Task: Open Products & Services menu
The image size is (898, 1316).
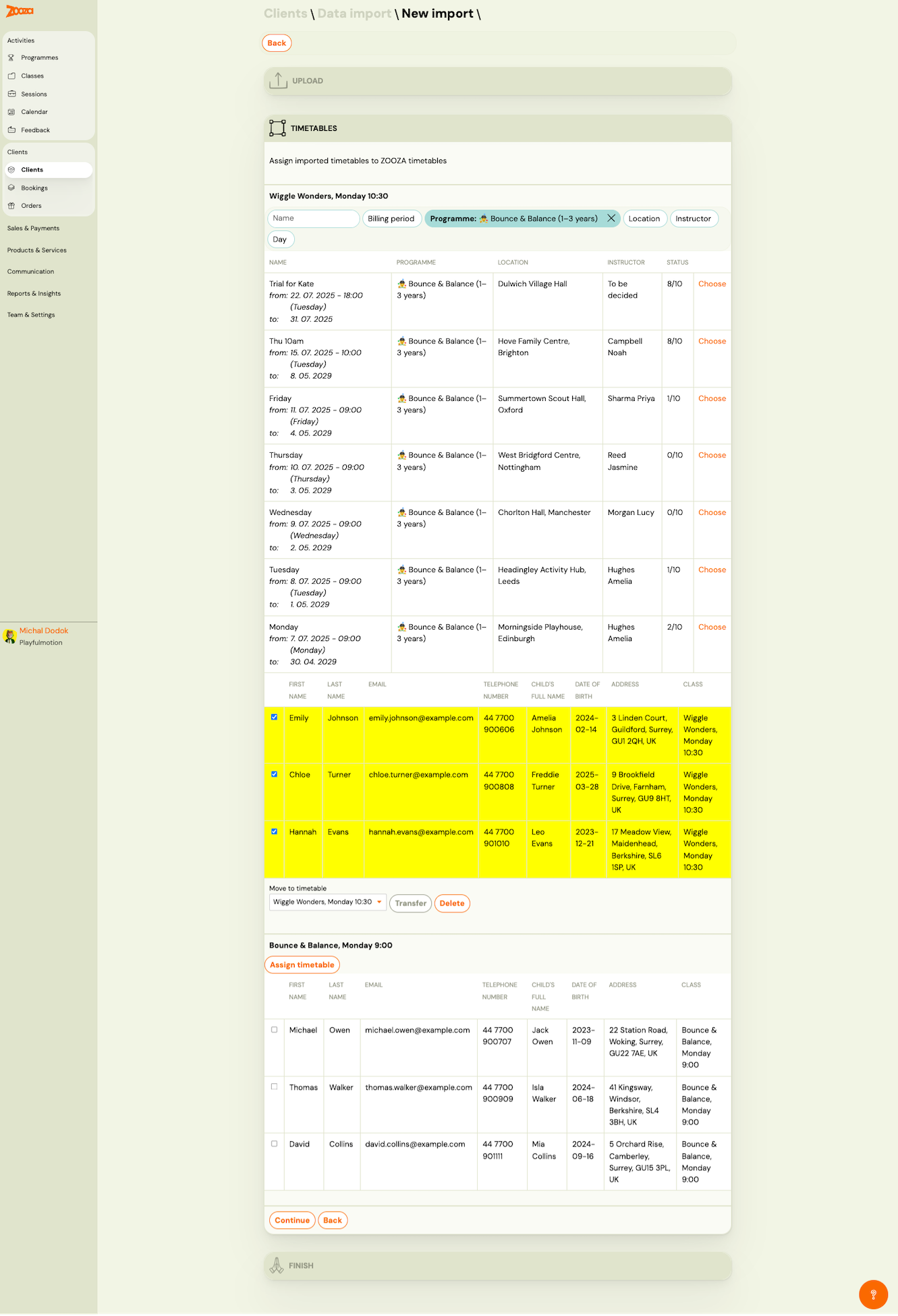Action: pos(37,250)
